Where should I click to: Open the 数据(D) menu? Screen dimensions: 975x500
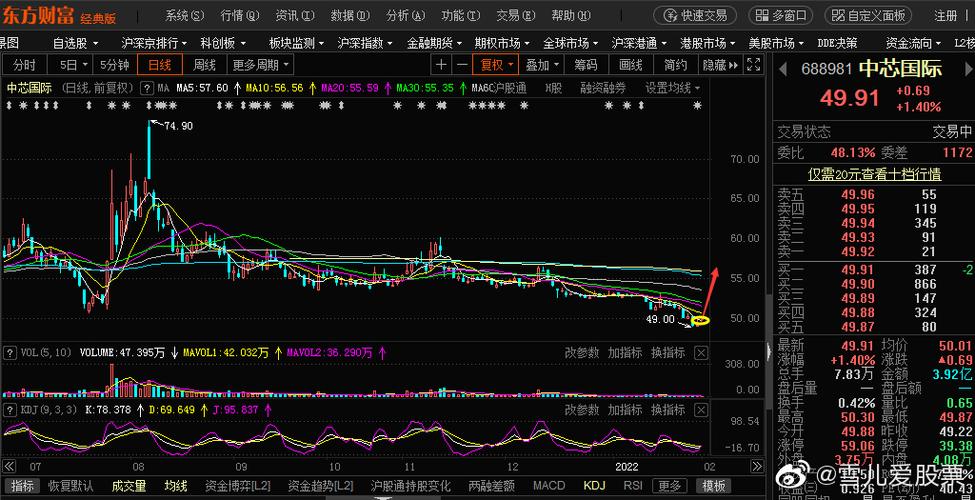tap(351, 15)
